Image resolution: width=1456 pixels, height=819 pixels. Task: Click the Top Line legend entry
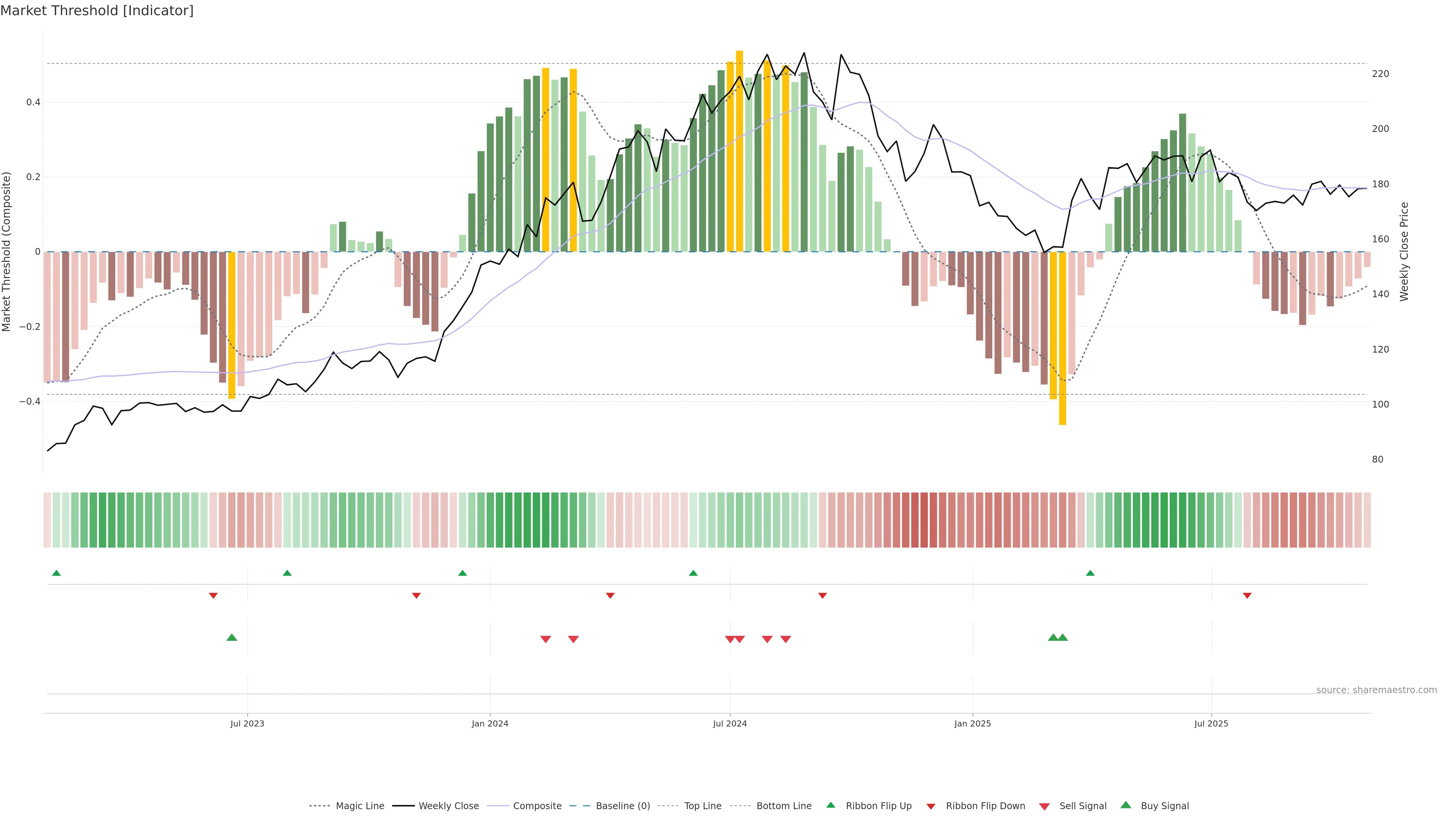click(x=703, y=806)
